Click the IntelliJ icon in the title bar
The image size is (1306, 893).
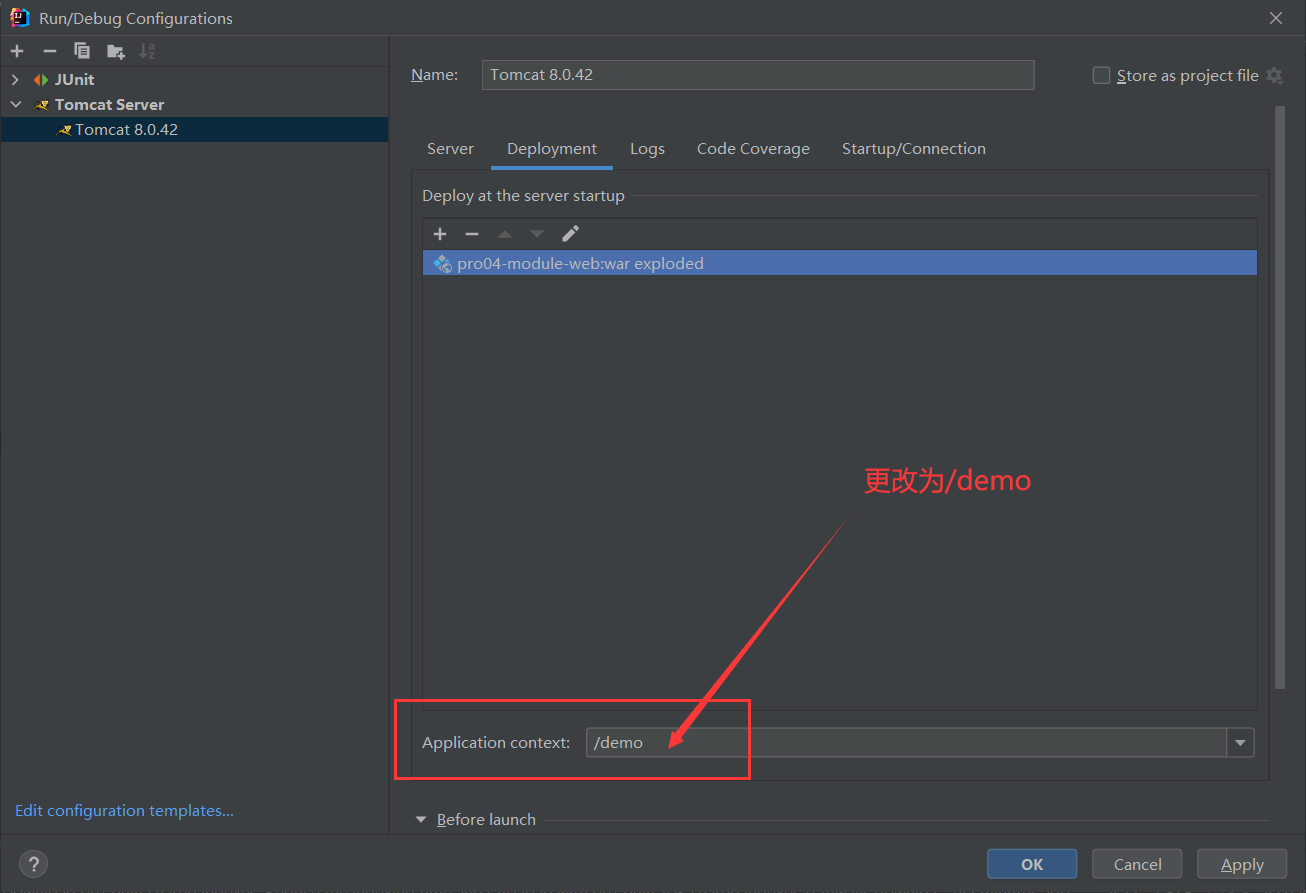[x=19, y=17]
